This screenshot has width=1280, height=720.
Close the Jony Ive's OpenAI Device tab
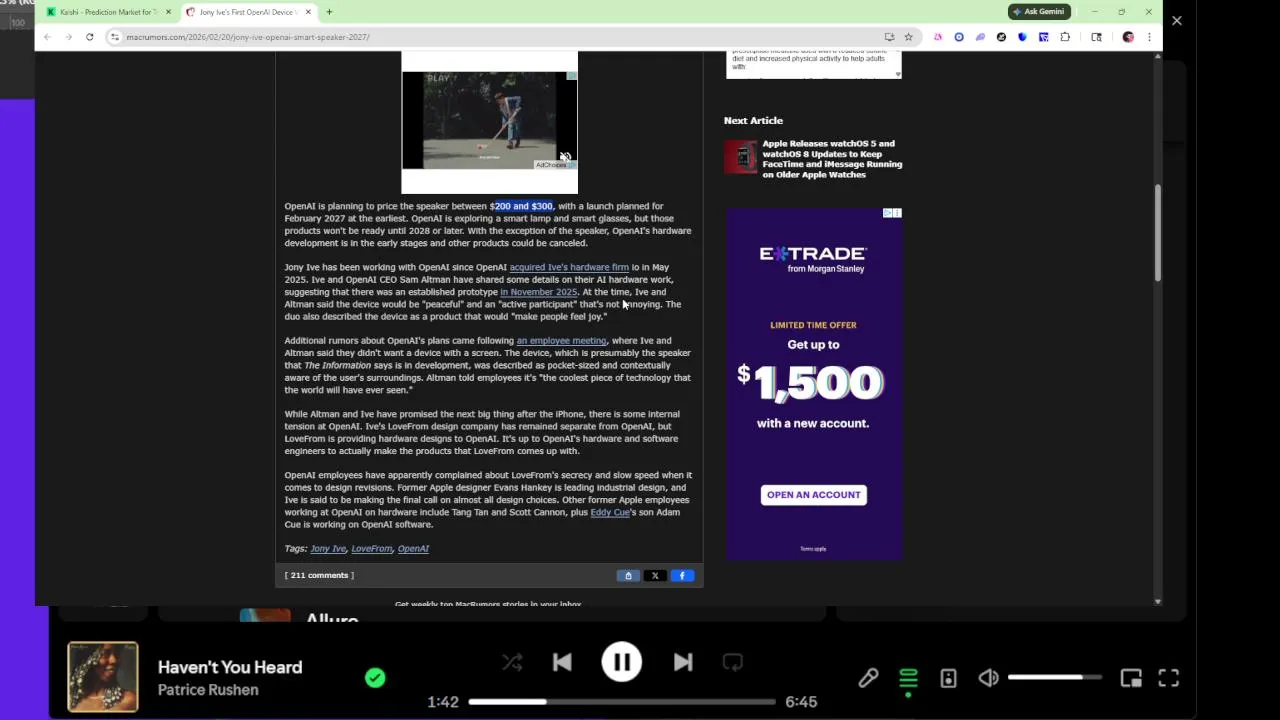(308, 12)
